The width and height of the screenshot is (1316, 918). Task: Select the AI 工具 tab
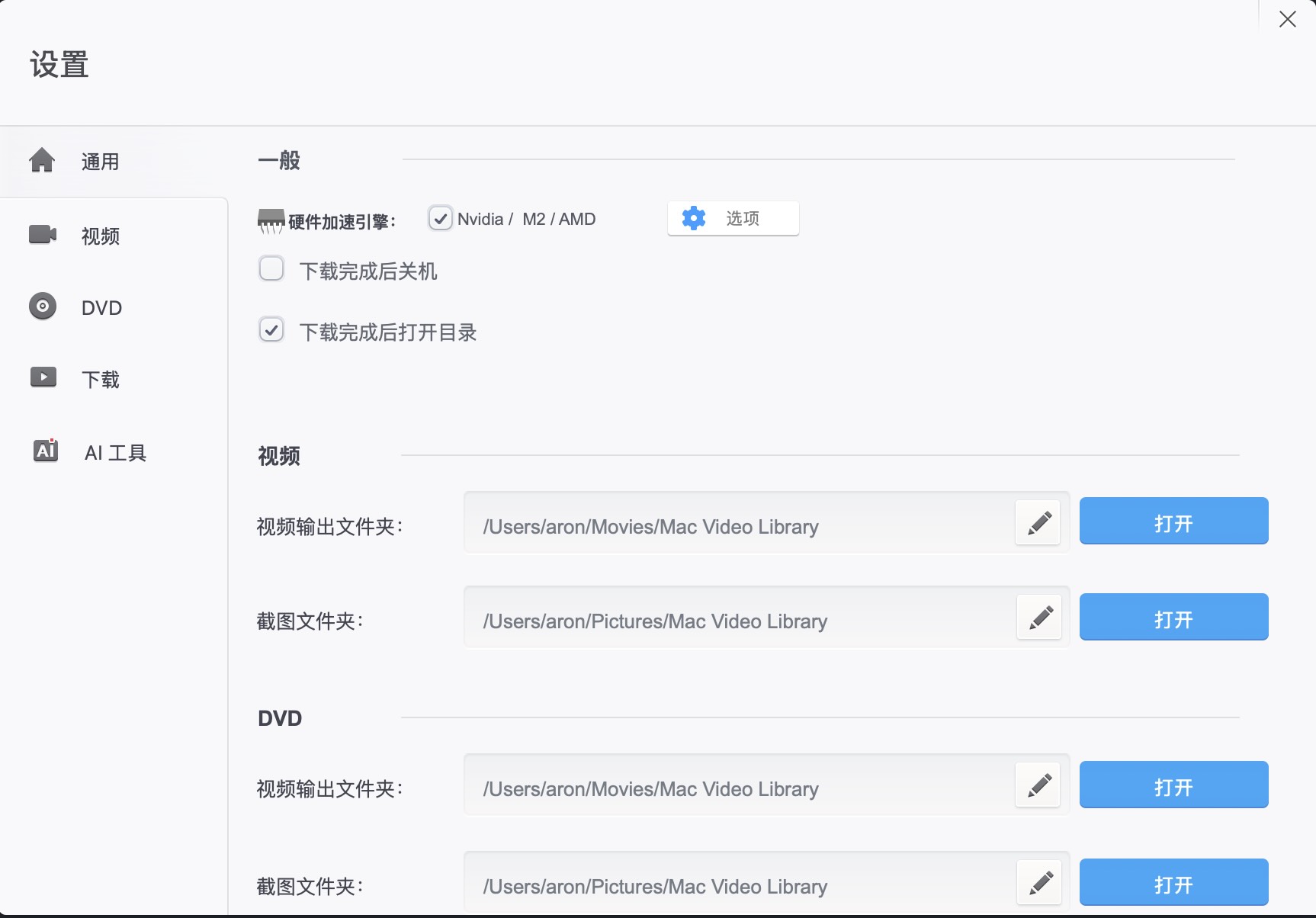coord(114,452)
